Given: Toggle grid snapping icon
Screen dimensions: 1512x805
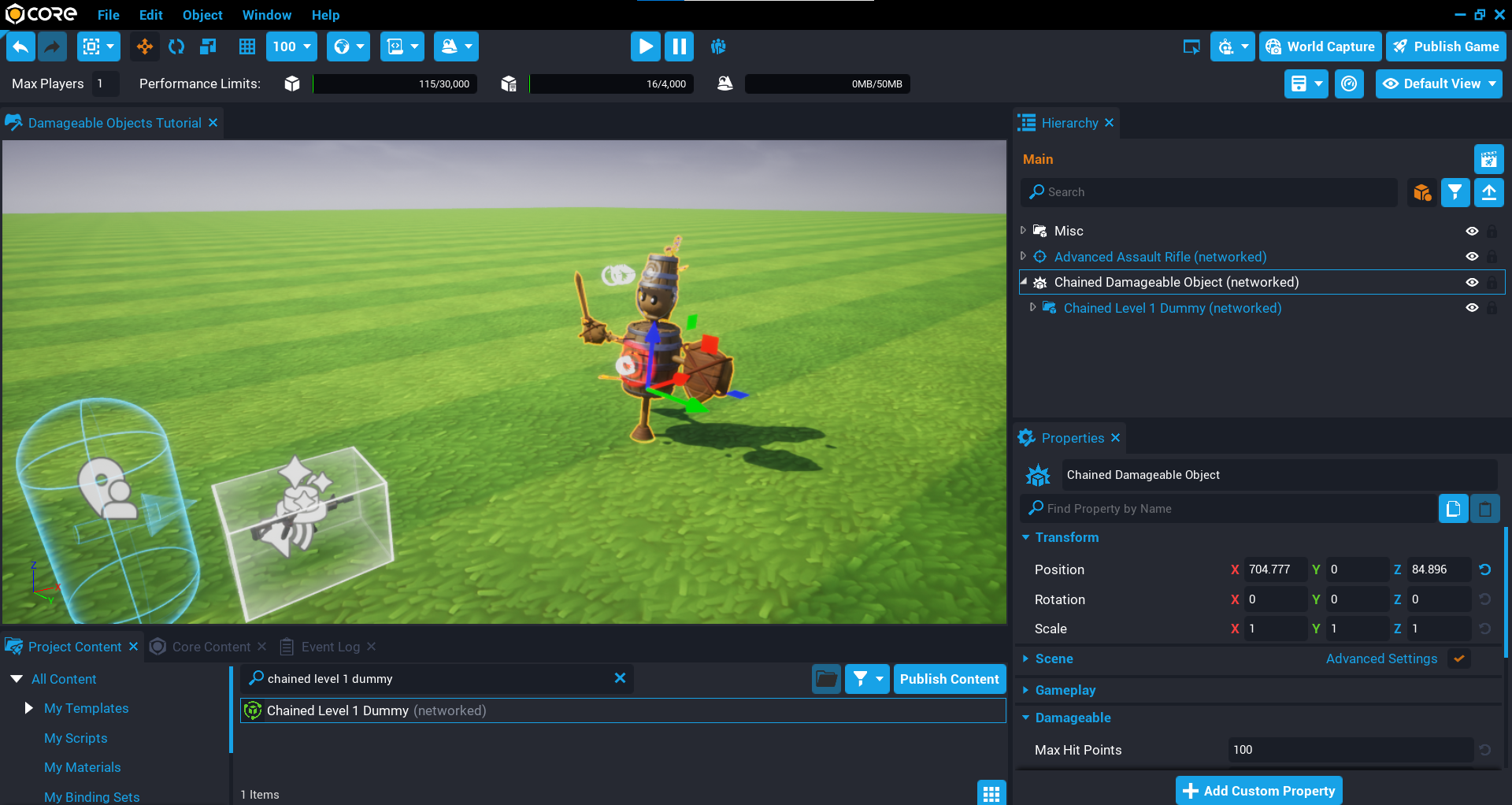Looking at the screenshot, I should coord(246,46).
